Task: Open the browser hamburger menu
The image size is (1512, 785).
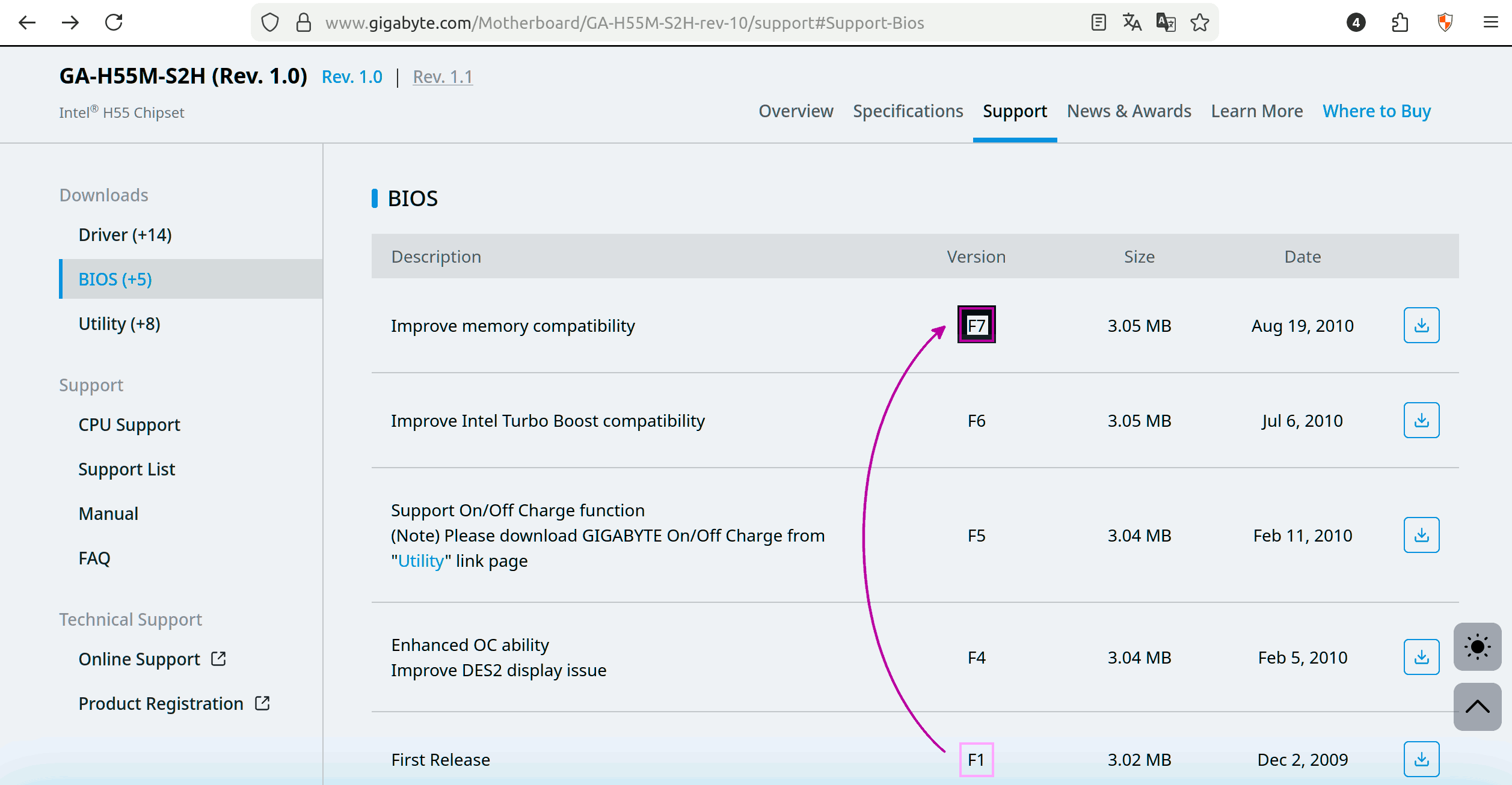Action: coord(1490,23)
